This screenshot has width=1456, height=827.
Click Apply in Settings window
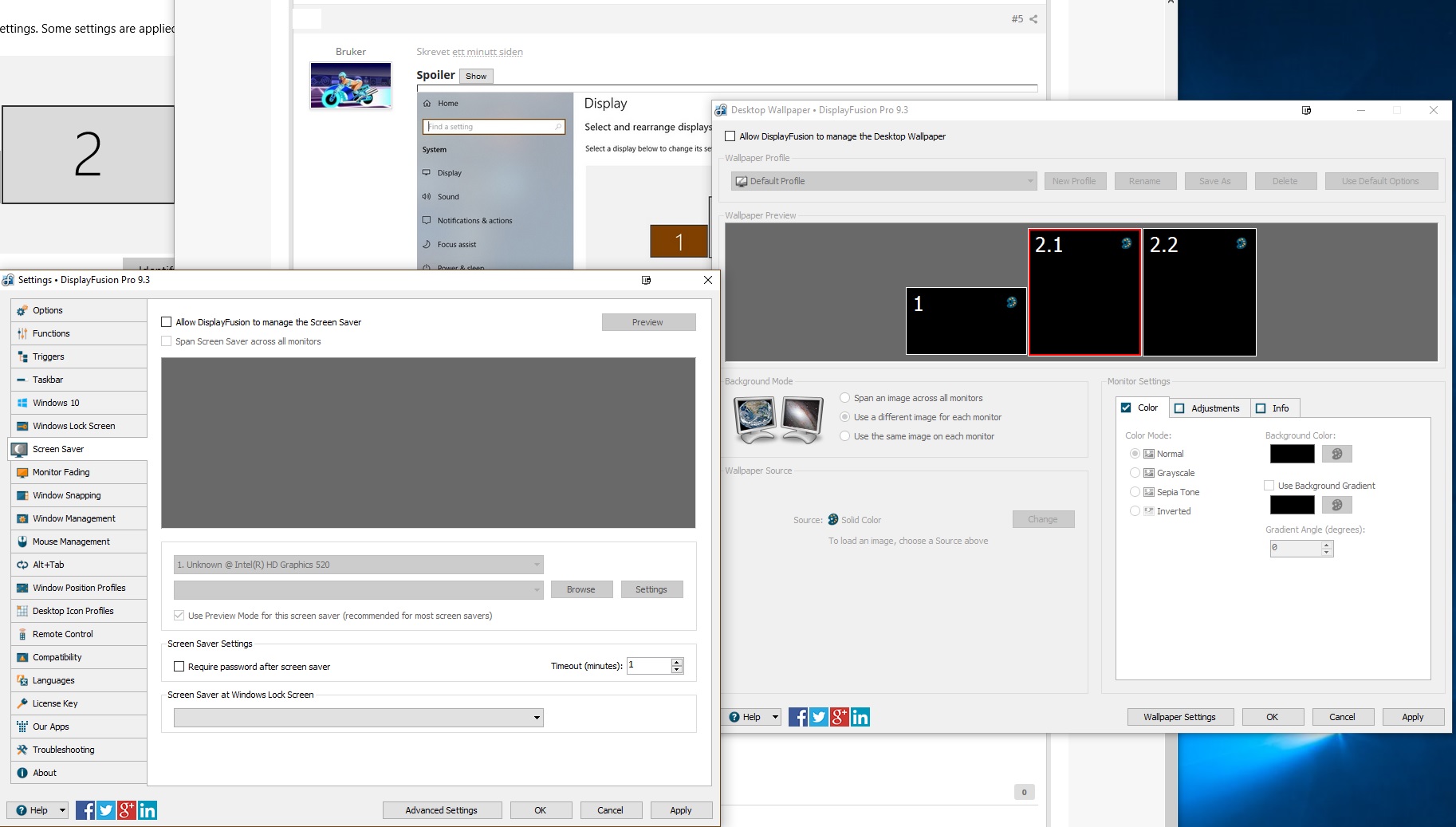click(x=681, y=810)
